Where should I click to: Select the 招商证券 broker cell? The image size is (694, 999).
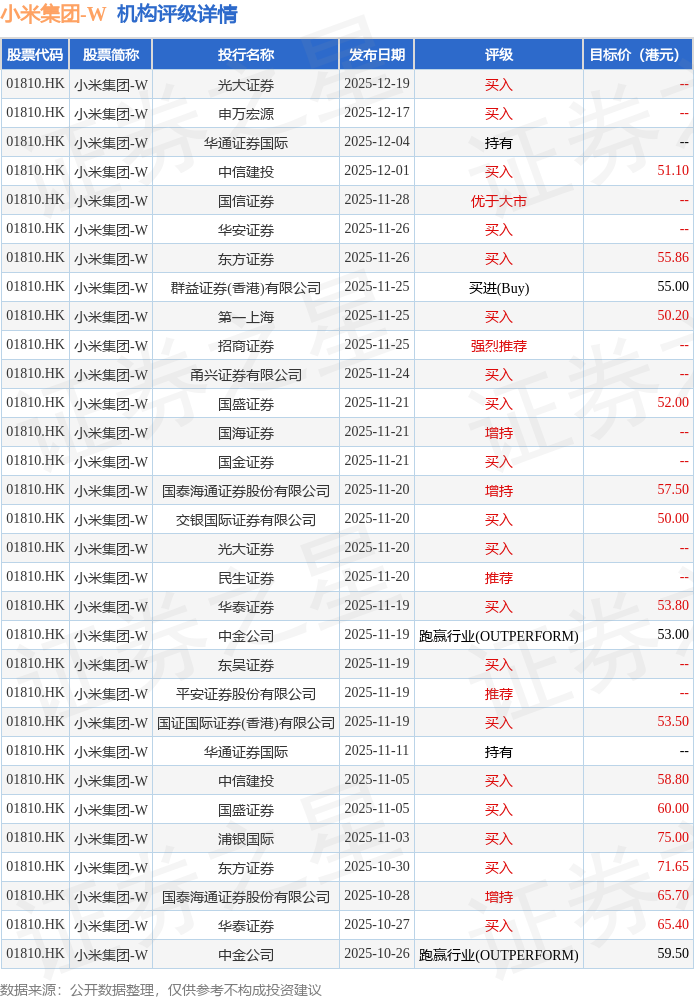pos(246,345)
